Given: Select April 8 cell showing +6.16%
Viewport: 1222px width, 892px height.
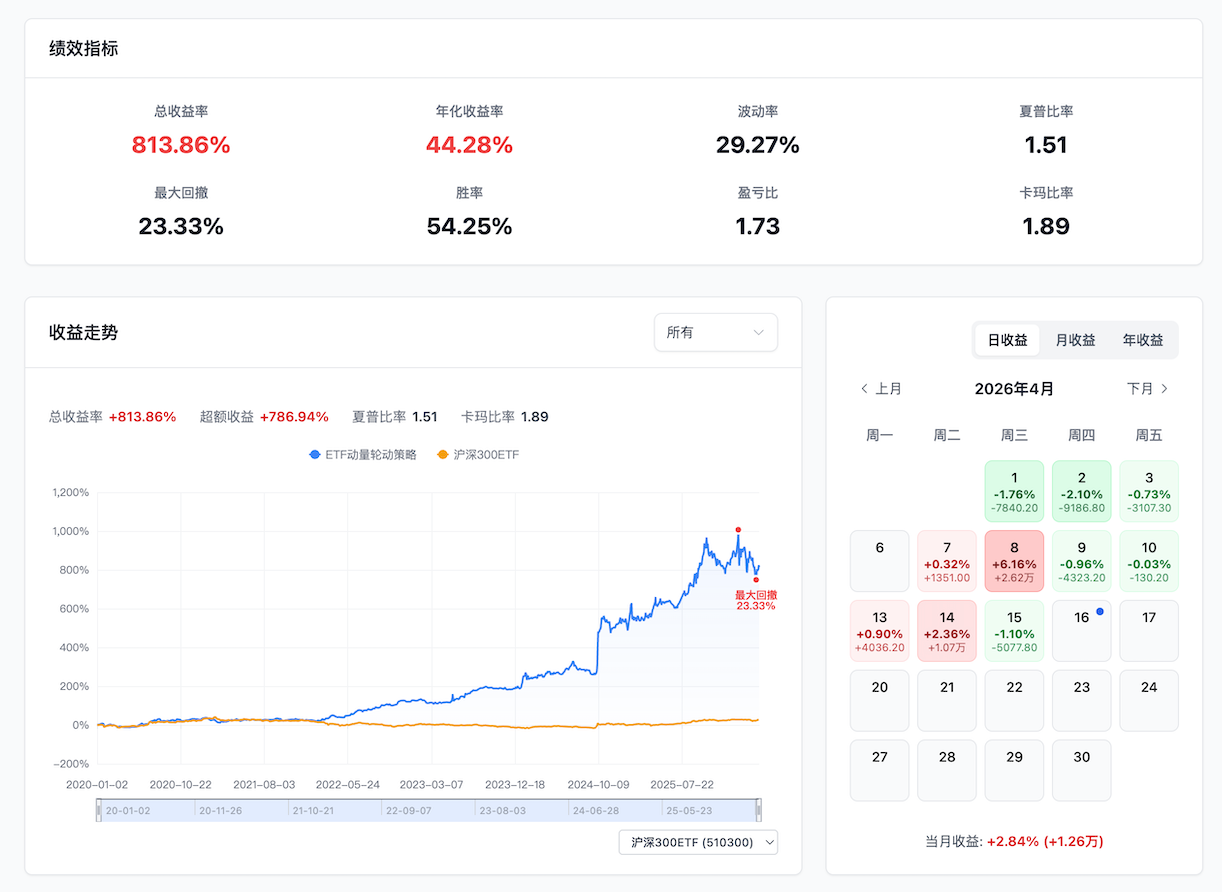Looking at the screenshot, I should 1014,561.
